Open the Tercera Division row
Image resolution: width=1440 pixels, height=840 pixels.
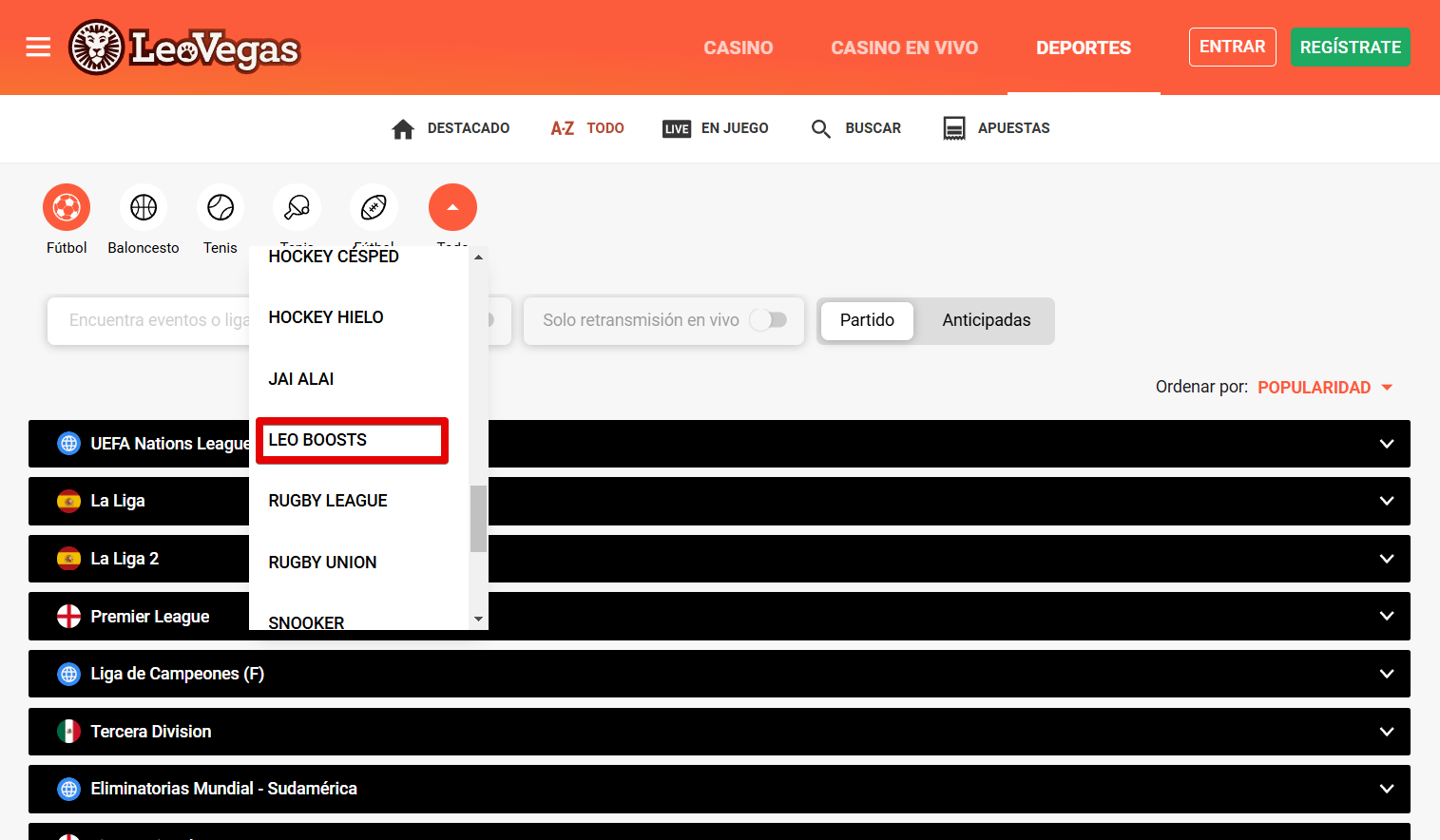point(720,732)
